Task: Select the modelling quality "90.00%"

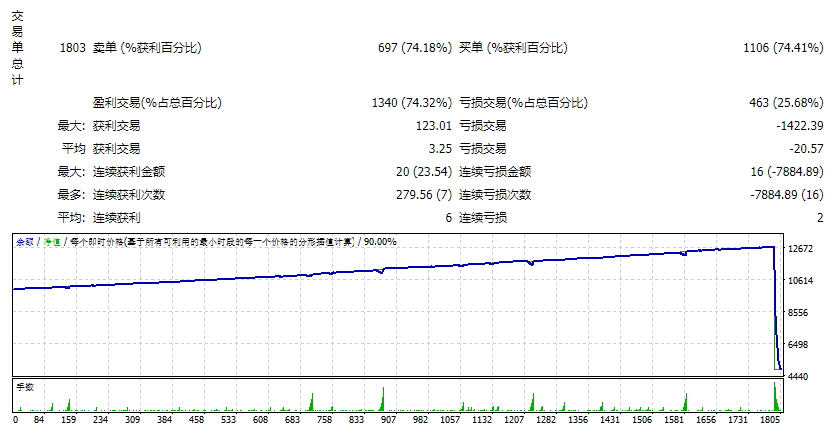Action: point(380,242)
